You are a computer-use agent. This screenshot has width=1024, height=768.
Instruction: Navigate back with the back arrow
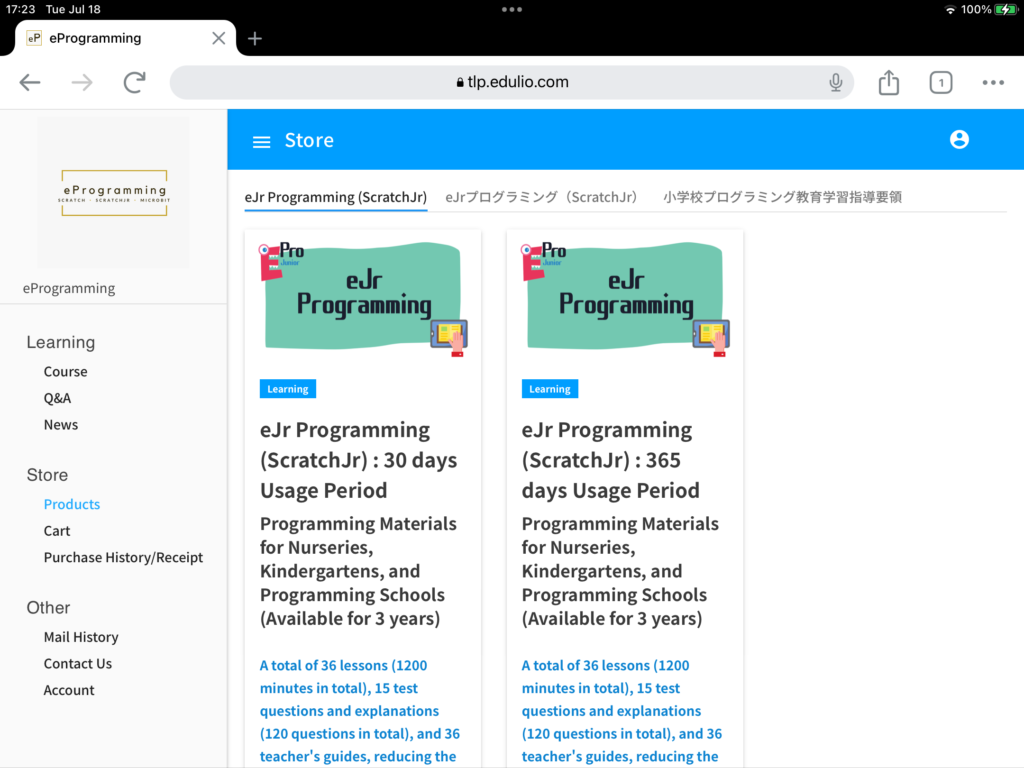[30, 82]
